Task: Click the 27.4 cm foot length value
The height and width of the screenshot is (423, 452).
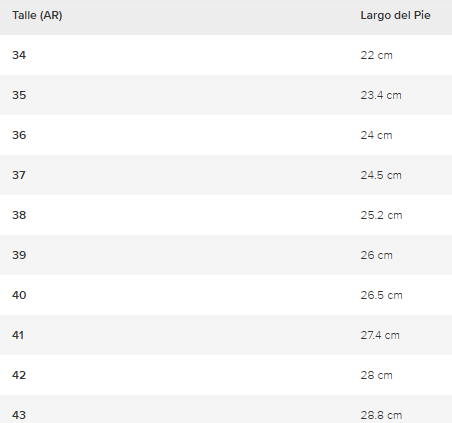Action: click(x=380, y=335)
